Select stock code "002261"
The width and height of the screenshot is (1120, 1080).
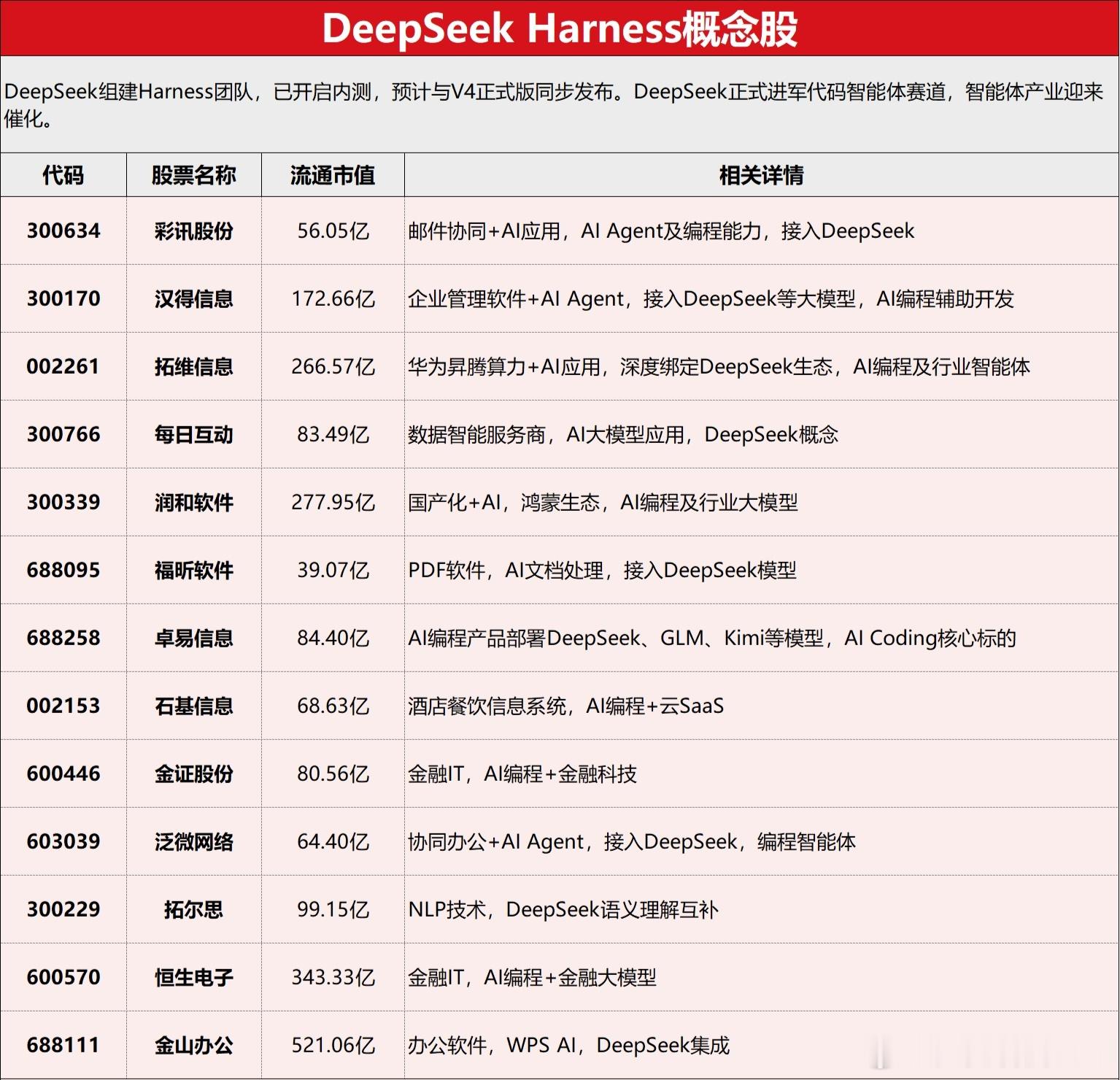(x=63, y=366)
